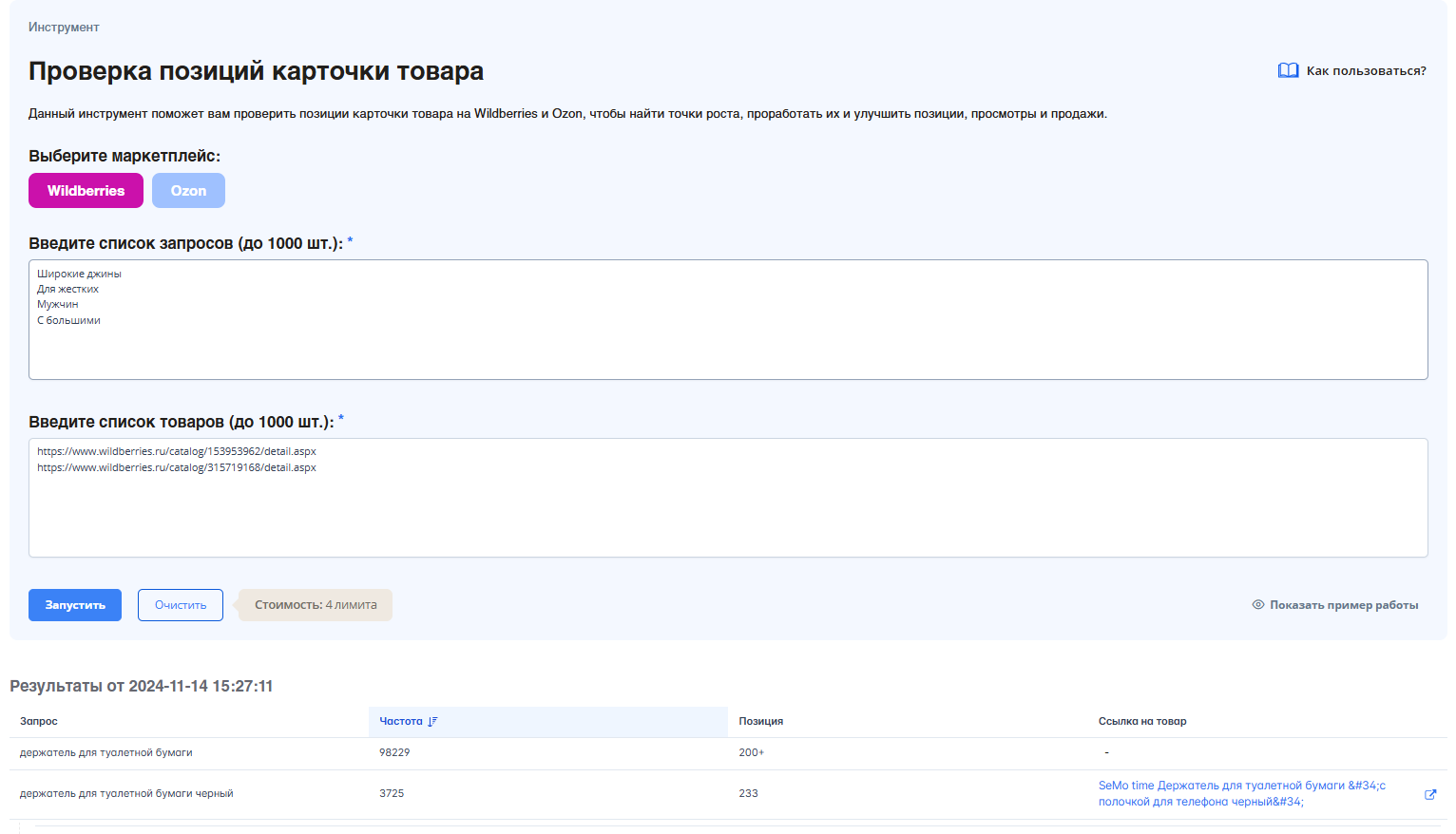Click inside the queries list text area
Viewport: 1456px width, 834px height.
[x=728, y=342]
